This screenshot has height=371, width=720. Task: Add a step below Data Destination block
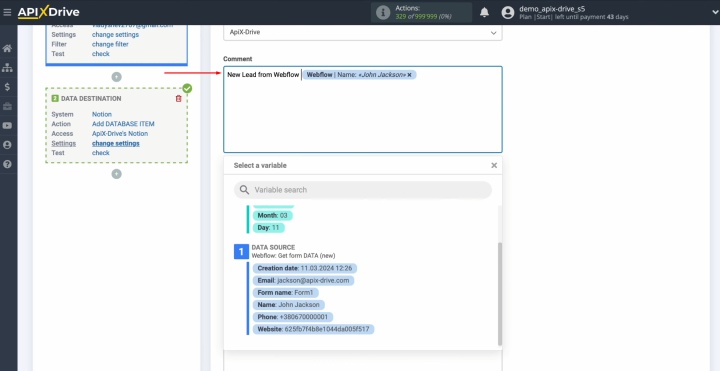pyautogui.click(x=117, y=174)
